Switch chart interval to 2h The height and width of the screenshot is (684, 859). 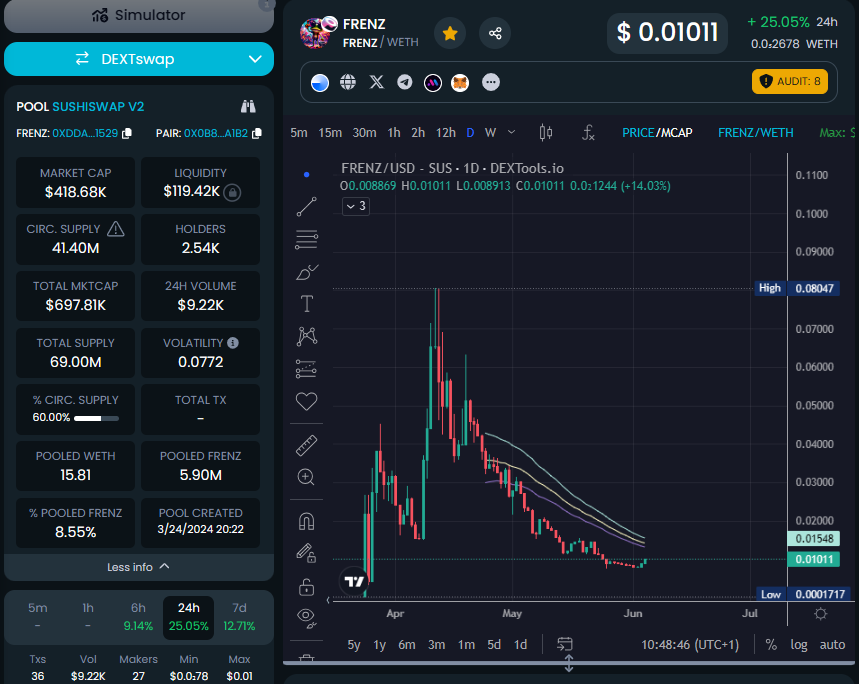click(x=418, y=133)
